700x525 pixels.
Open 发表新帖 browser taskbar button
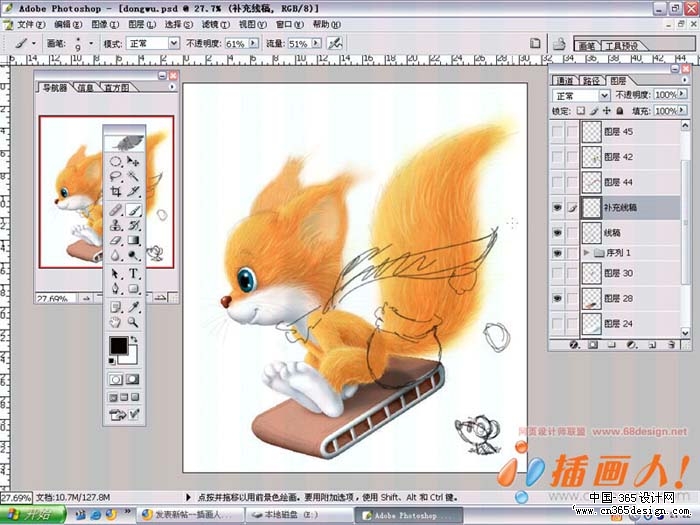[190, 515]
